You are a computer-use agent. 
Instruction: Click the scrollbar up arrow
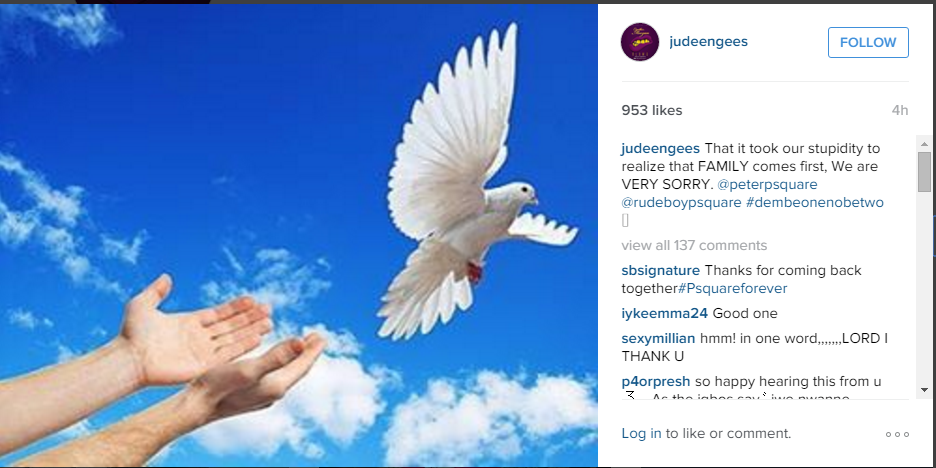(924, 144)
